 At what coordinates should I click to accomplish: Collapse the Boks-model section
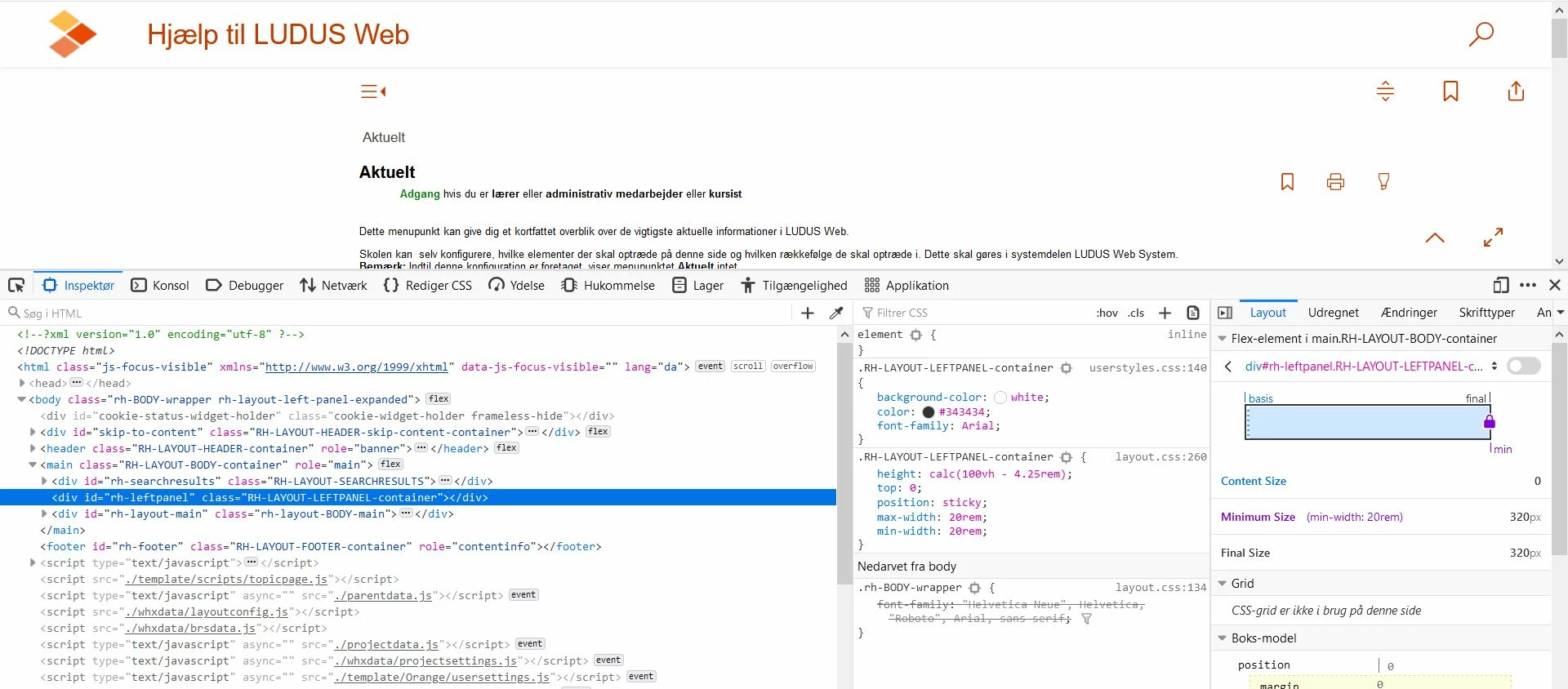pos(1223,638)
